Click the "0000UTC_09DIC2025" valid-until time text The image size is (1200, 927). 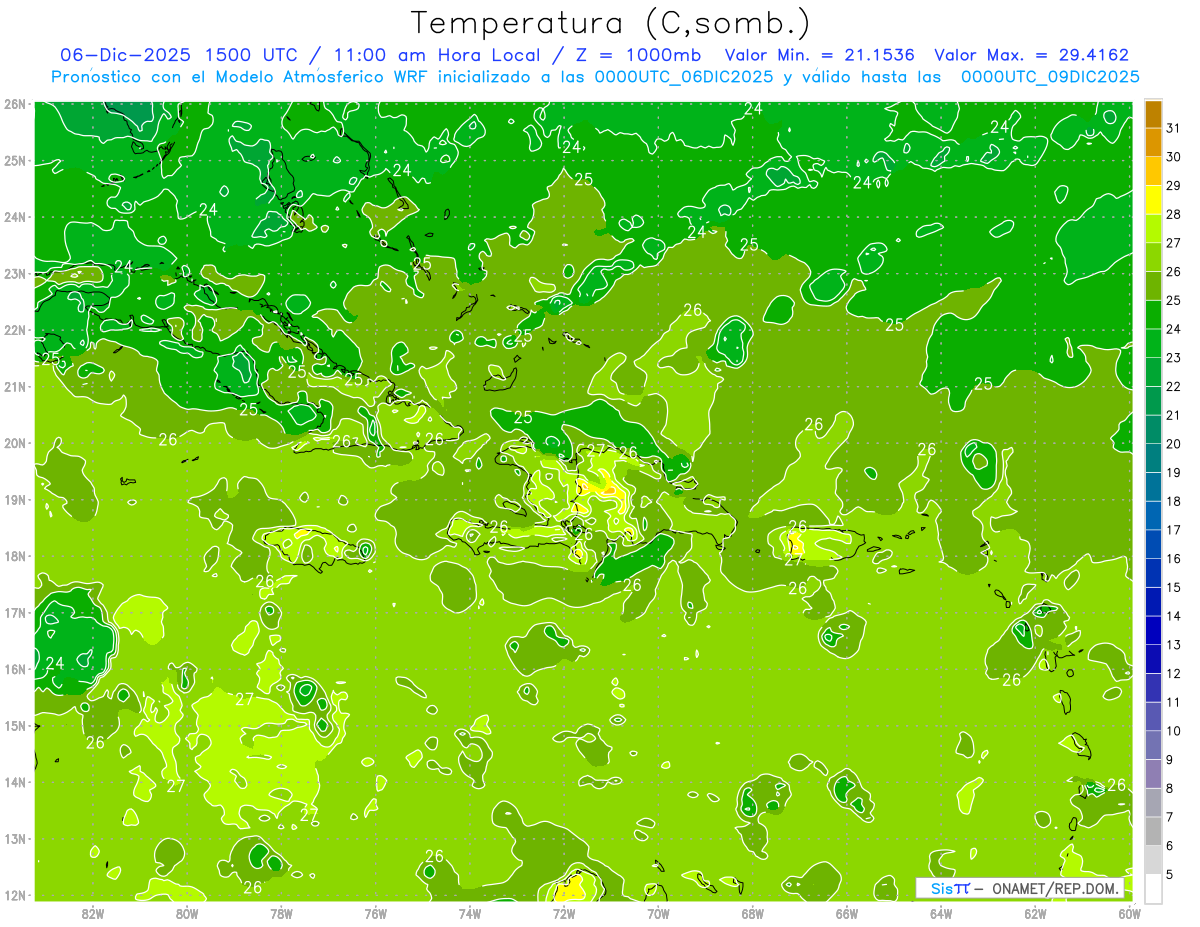(1050, 76)
